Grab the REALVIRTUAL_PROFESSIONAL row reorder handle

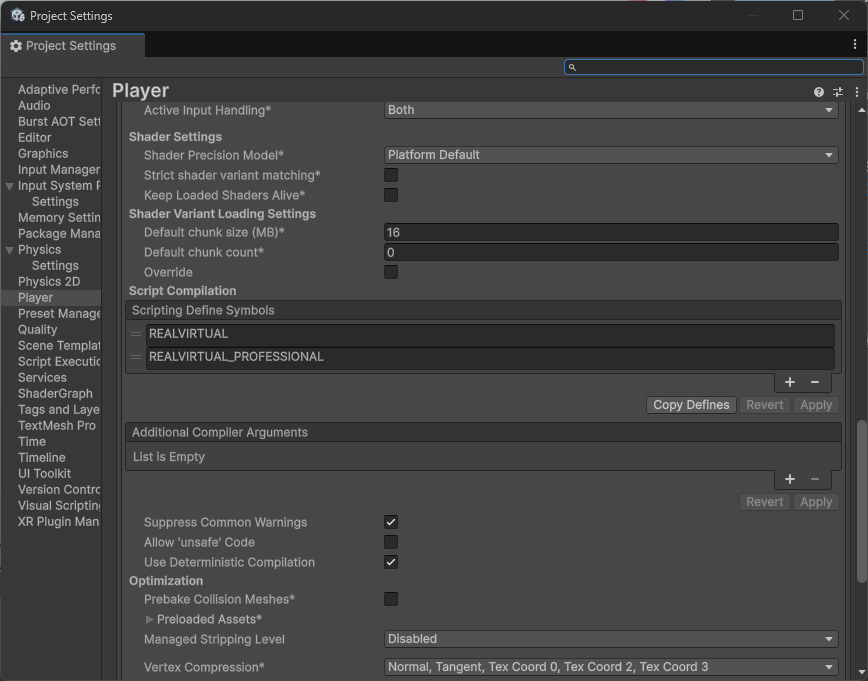(136, 357)
